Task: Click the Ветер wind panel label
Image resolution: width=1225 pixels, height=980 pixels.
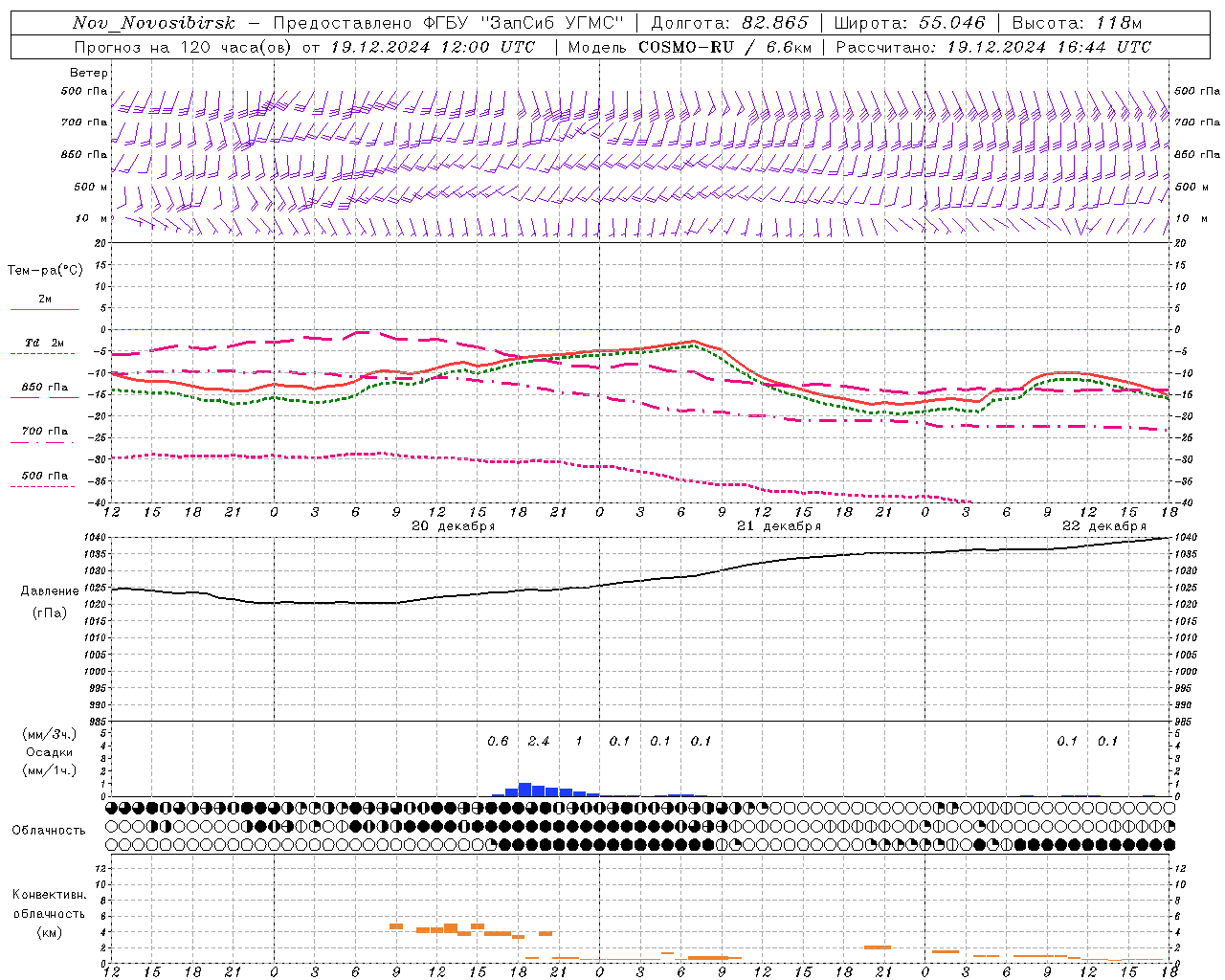Action: pyautogui.click(x=88, y=73)
